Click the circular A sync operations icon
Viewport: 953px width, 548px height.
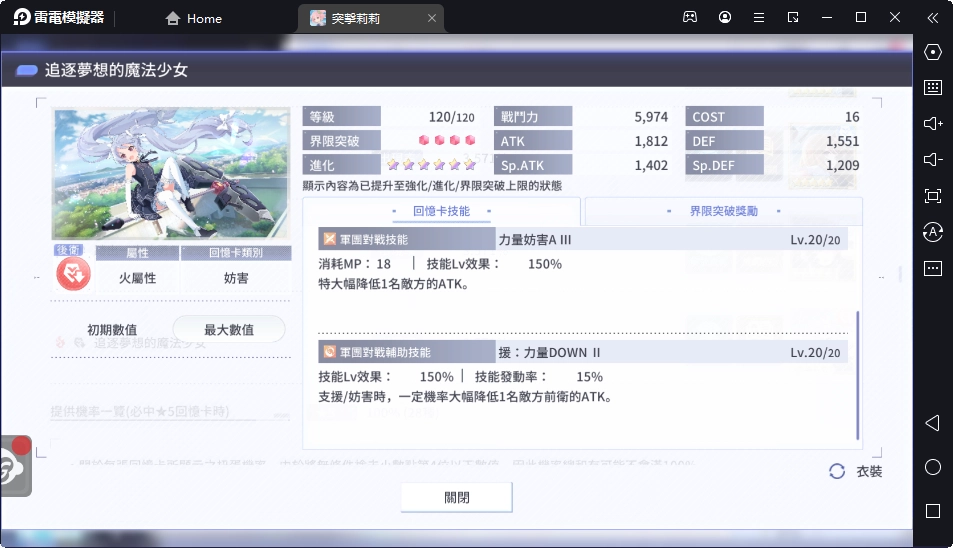[932, 231]
